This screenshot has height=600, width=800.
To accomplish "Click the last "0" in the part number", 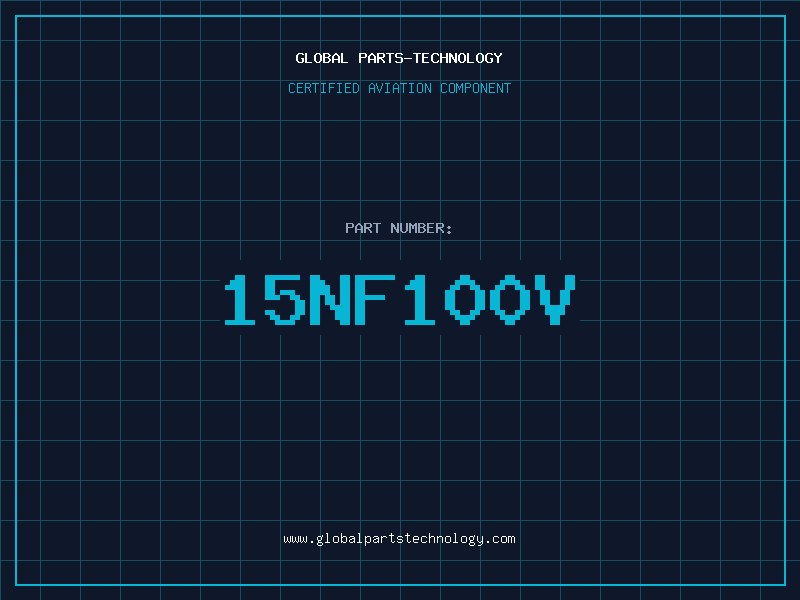I will [x=510, y=300].
